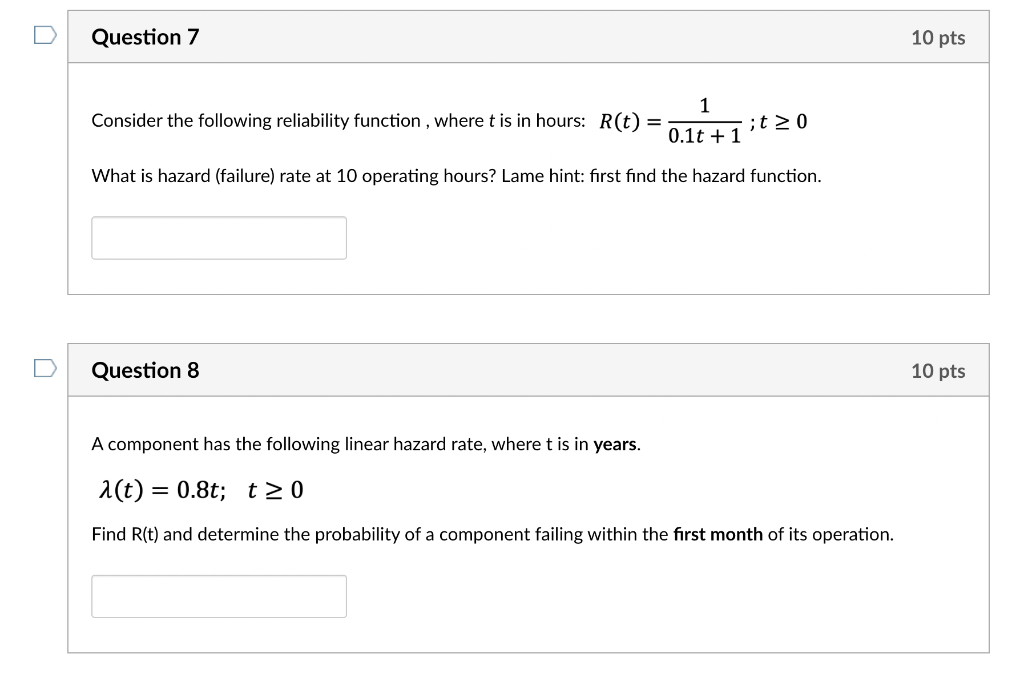Click the Question 8 title
The height and width of the screenshot is (678, 1024).
(x=146, y=370)
